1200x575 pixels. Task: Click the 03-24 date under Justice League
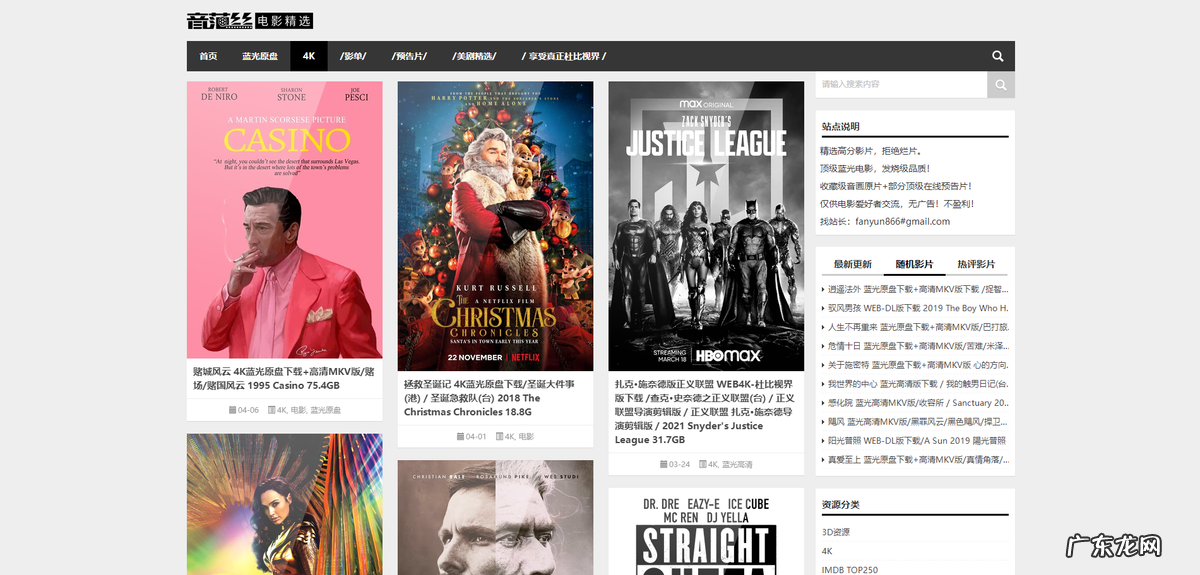(x=679, y=464)
